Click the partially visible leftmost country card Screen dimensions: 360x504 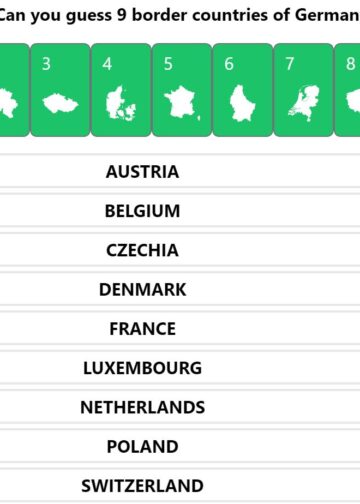click(x=14, y=90)
